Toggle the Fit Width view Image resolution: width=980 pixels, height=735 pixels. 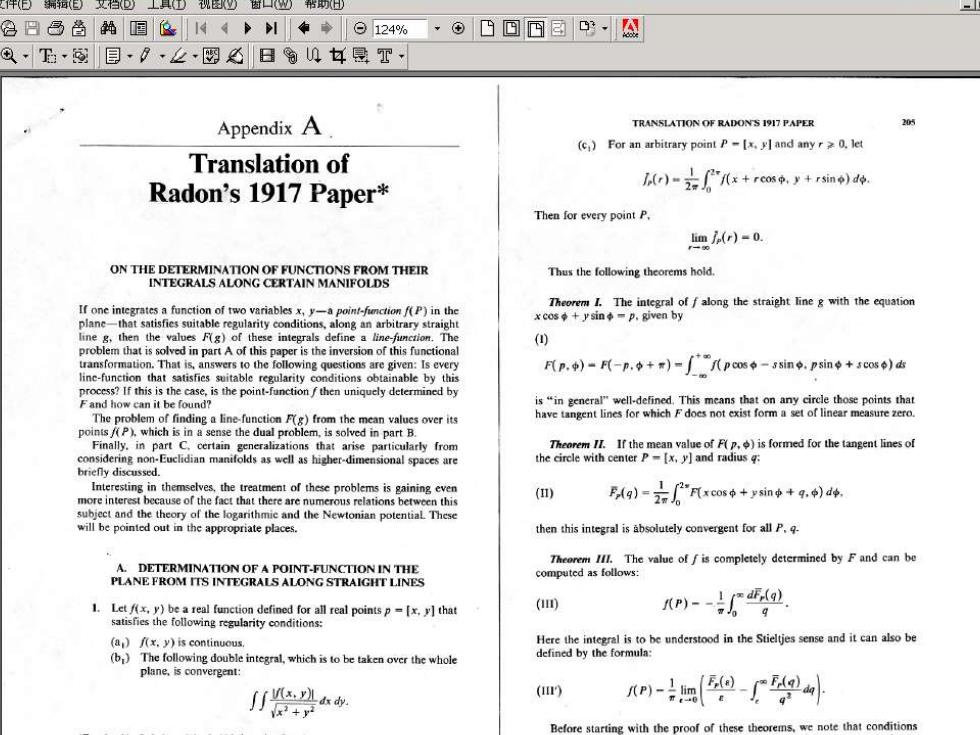click(x=536, y=28)
